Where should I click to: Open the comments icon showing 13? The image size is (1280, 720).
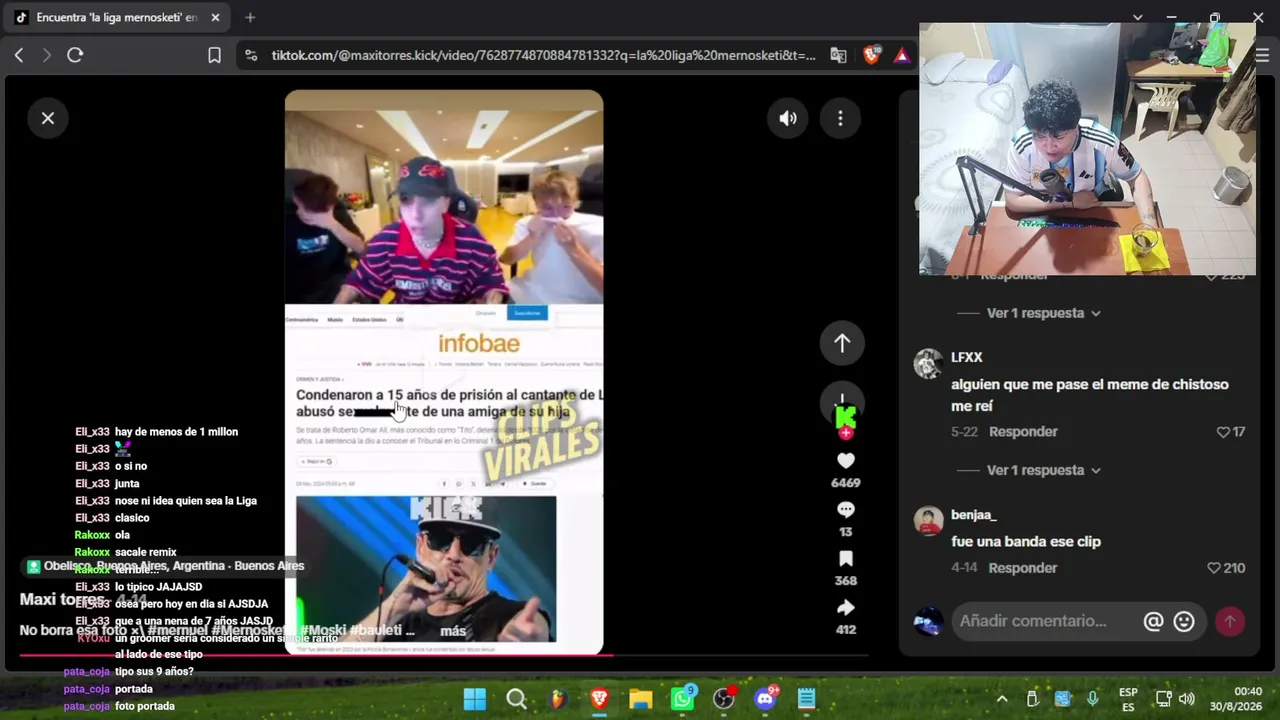point(846,510)
